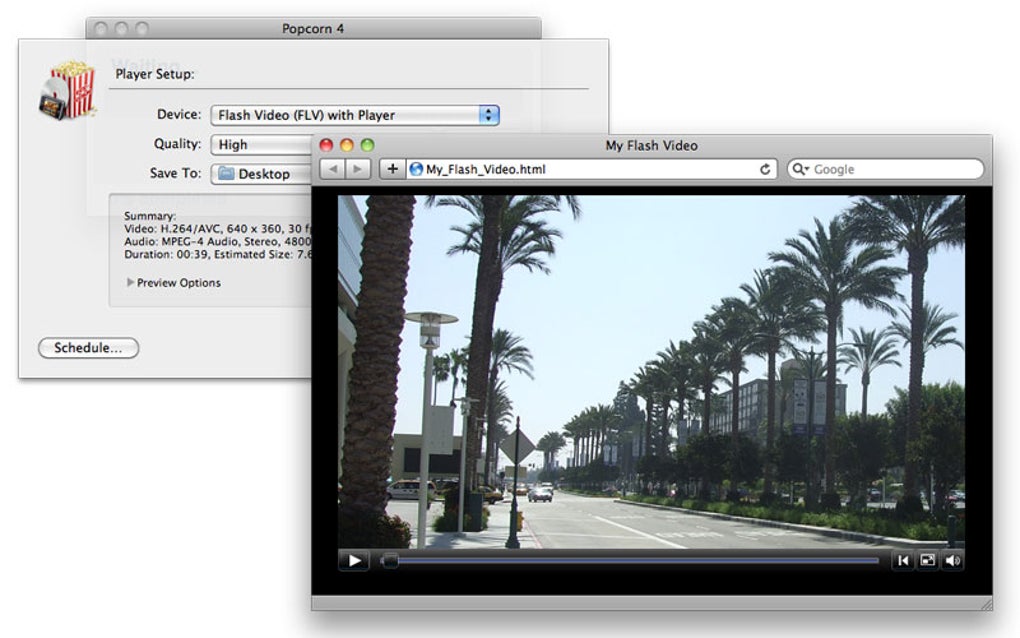Click the globe site icon in address bar
1020x638 pixels.
(x=416, y=169)
